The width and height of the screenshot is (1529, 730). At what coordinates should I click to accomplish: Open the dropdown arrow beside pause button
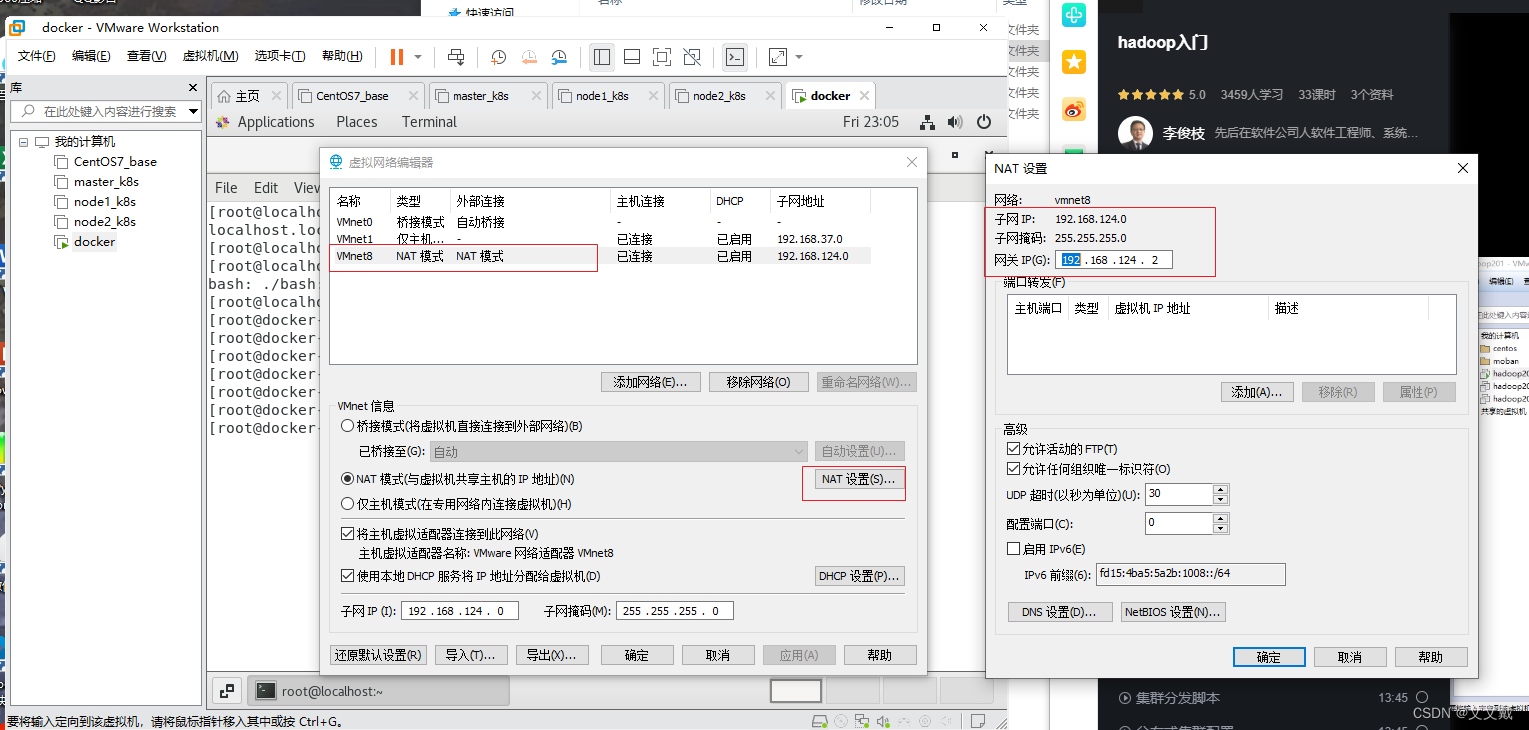pos(418,57)
